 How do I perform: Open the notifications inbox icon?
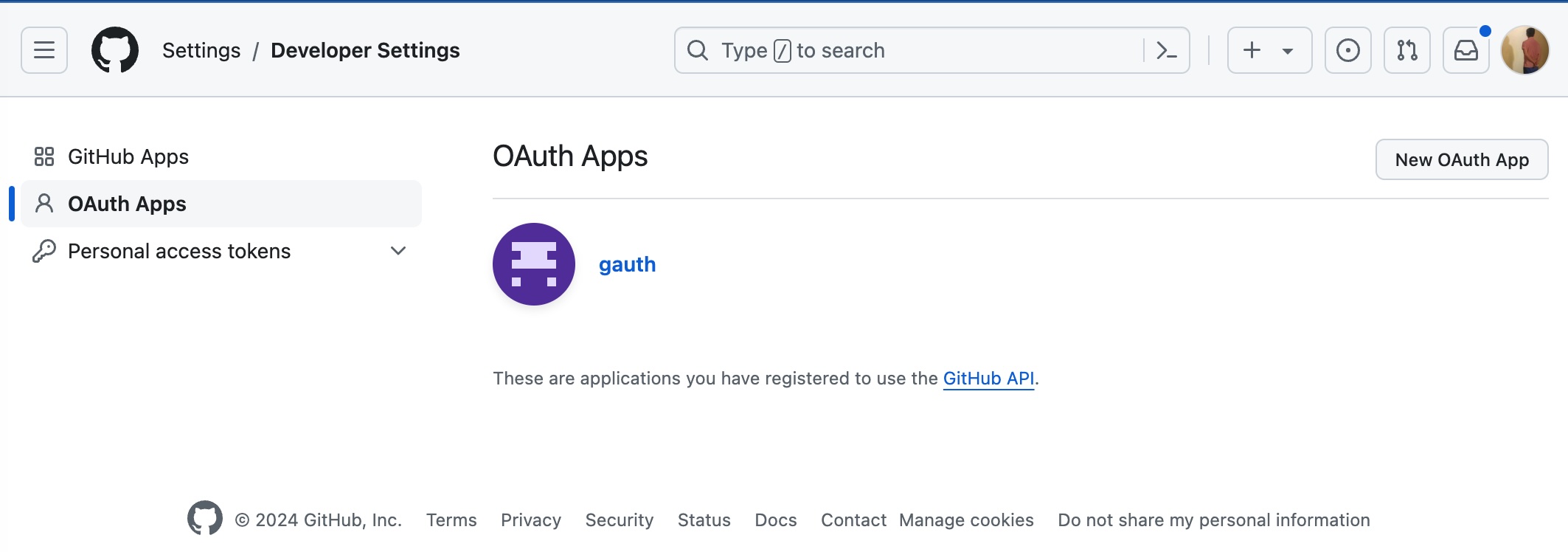(x=1466, y=50)
